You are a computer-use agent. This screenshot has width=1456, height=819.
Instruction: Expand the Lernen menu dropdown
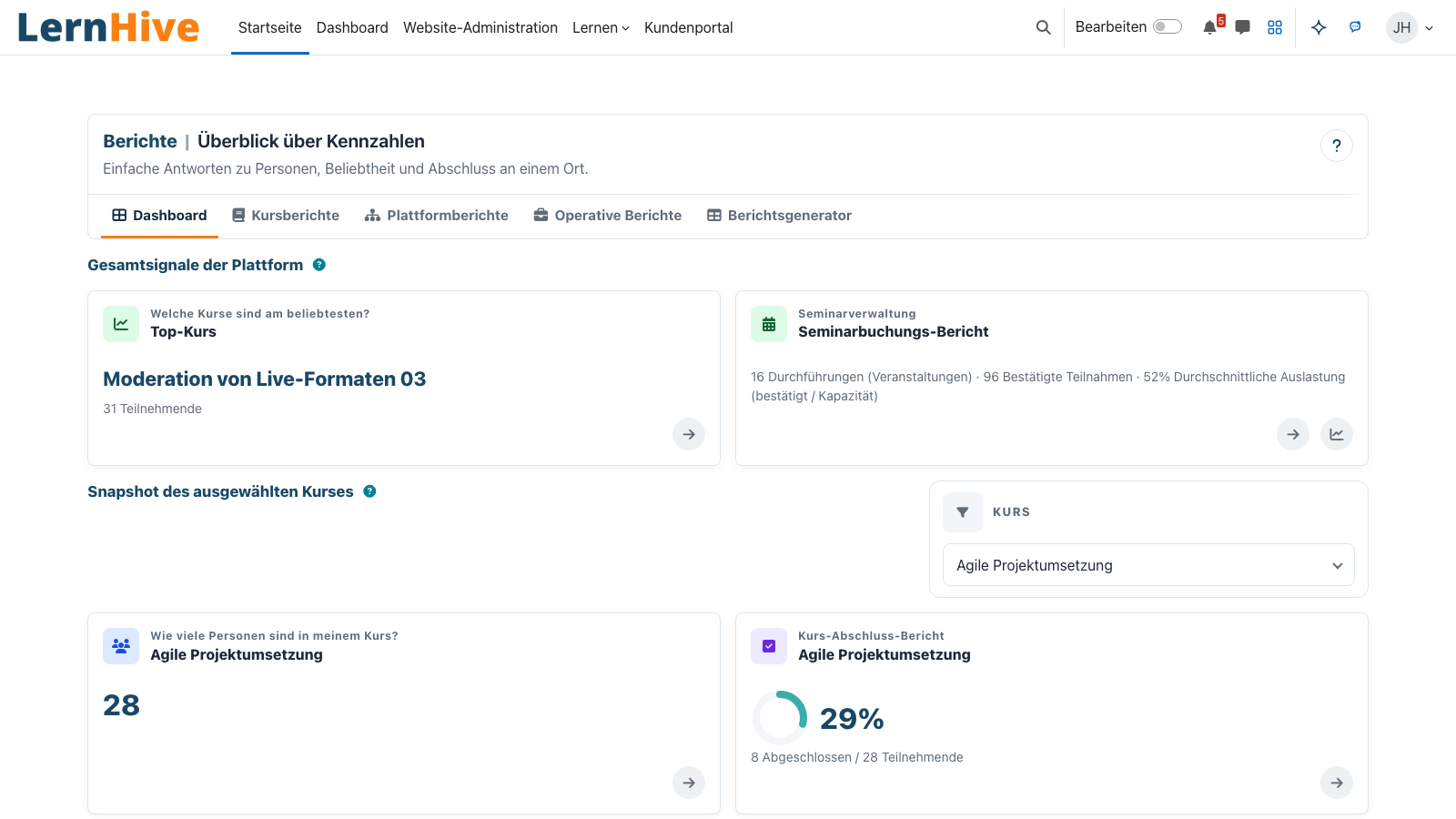[x=601, y=27]
